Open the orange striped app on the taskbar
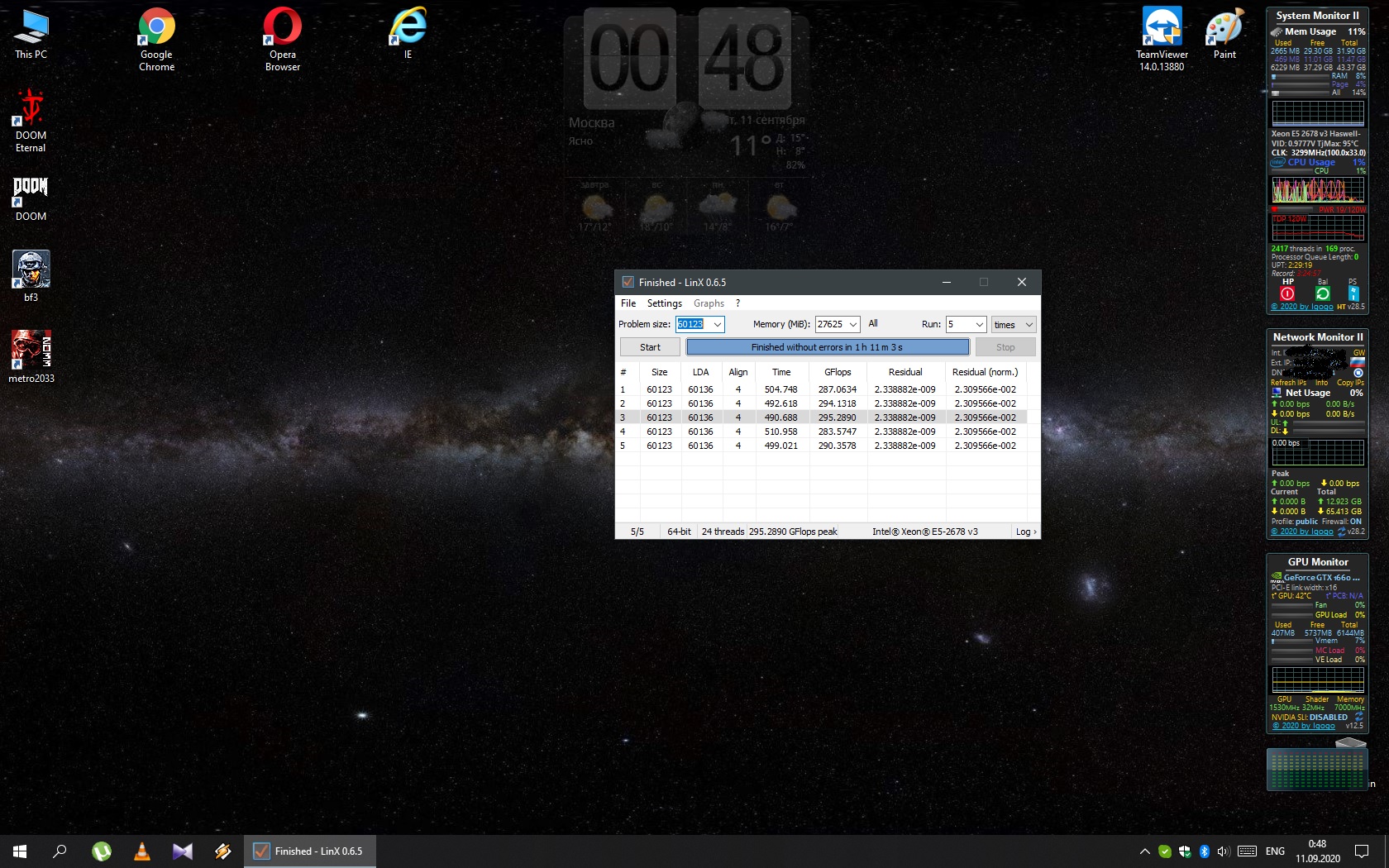Image resolution: width=1389 pixels, height=868 pixels. (223, 851)
